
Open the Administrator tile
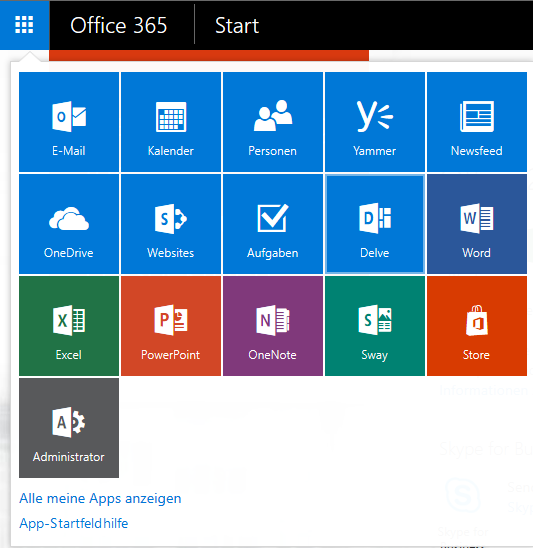pyautogui.click(x=69, y=428)
